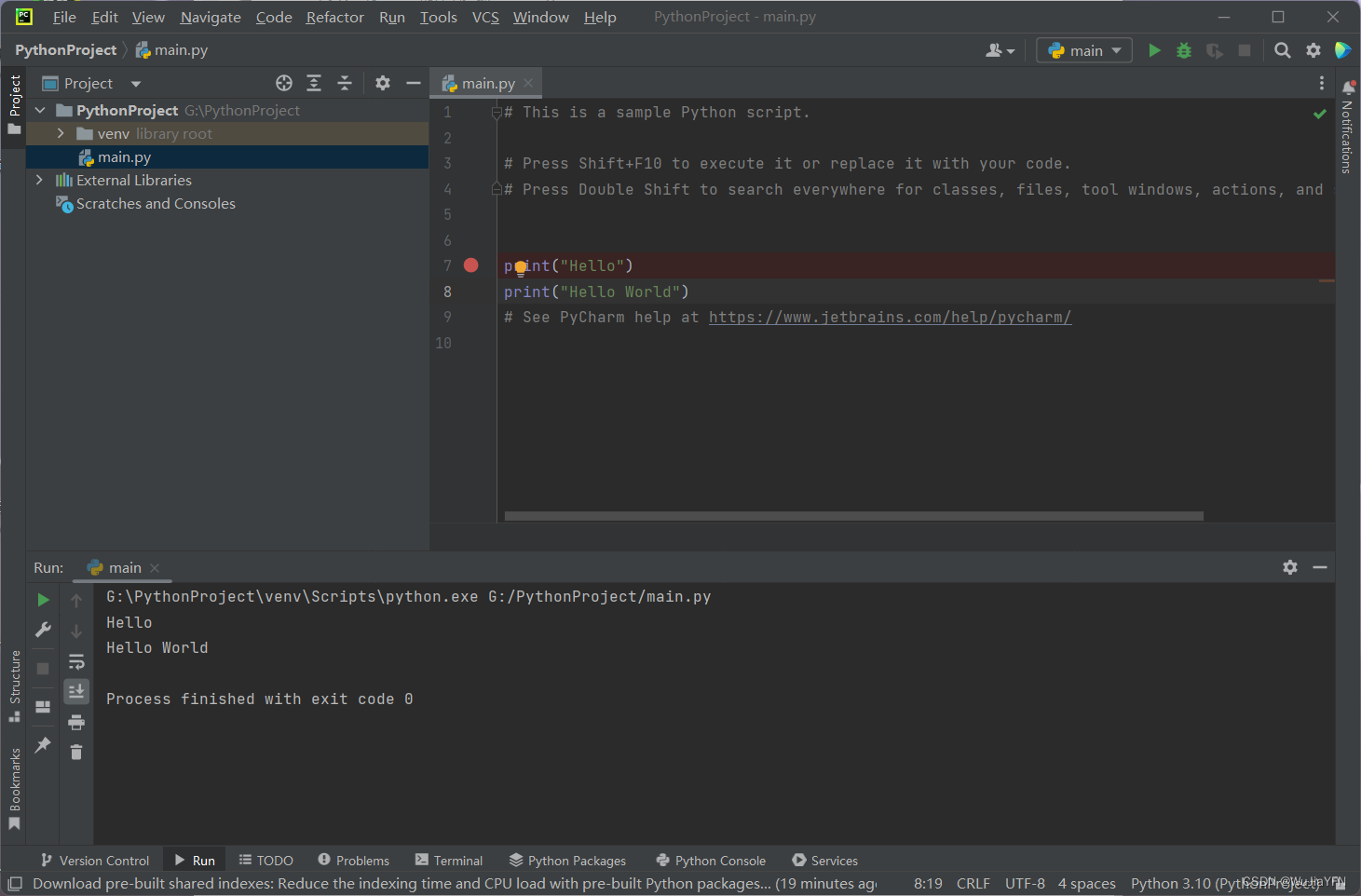Enable Soft-Wrap in the Run console
Viewport: 1361px width, 896px height.
pyautogui.click(x=76, y=662)
